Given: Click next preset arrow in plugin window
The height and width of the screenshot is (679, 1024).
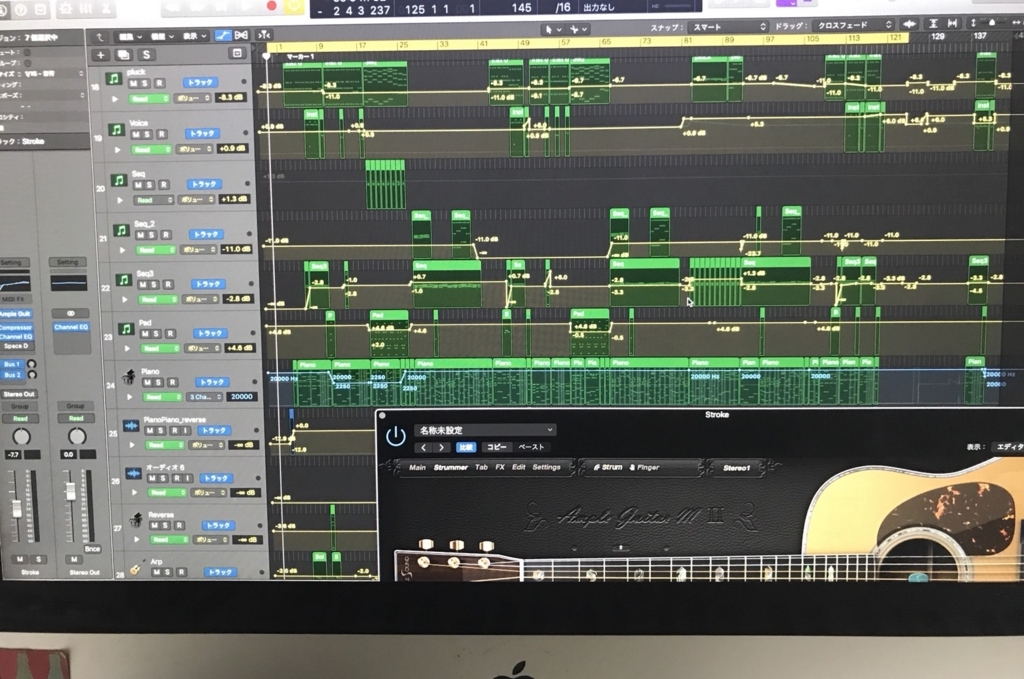Looking at the screenshot, I should 441,447.
